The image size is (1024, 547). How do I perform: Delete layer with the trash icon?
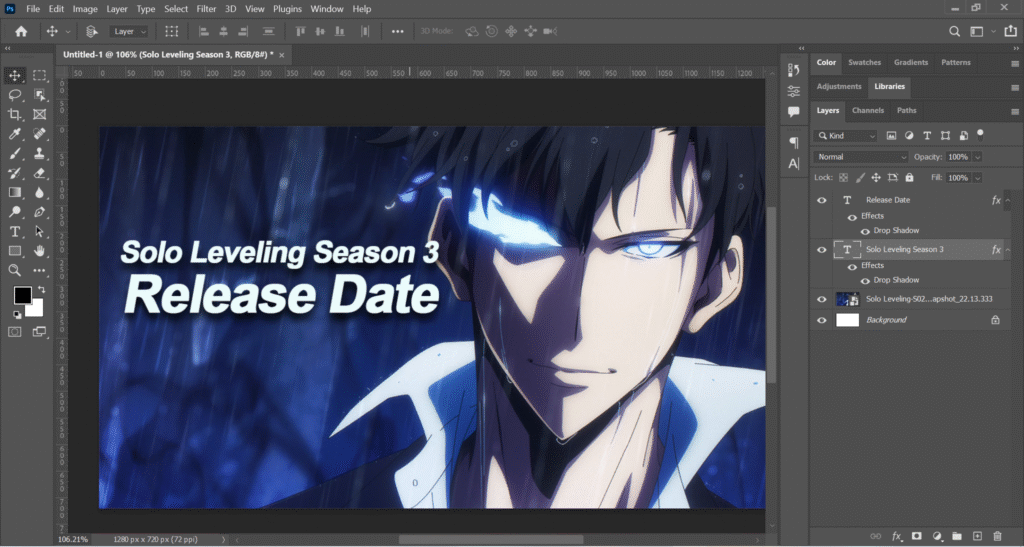[997, 536]
